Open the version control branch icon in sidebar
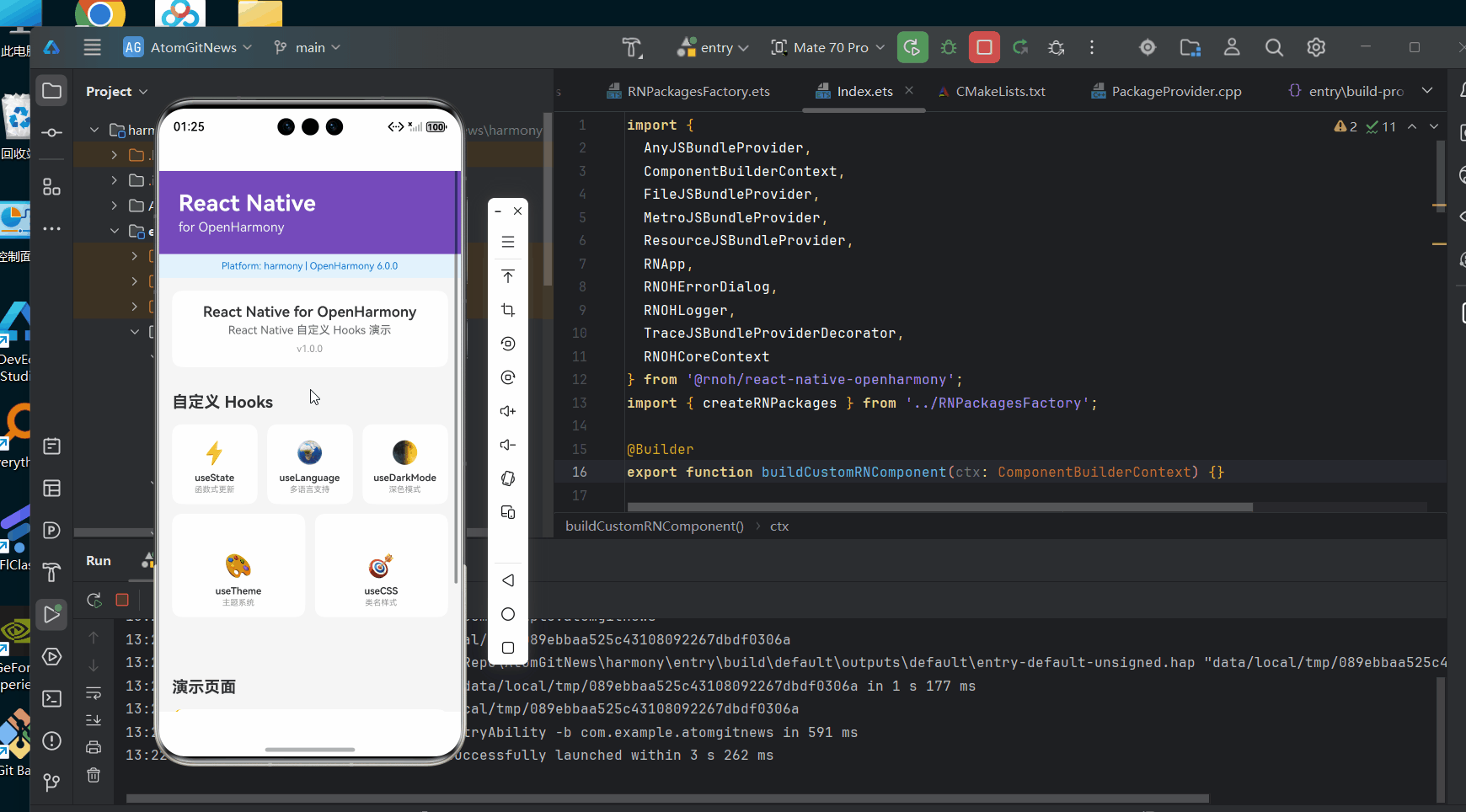 [x=52, y=783]
